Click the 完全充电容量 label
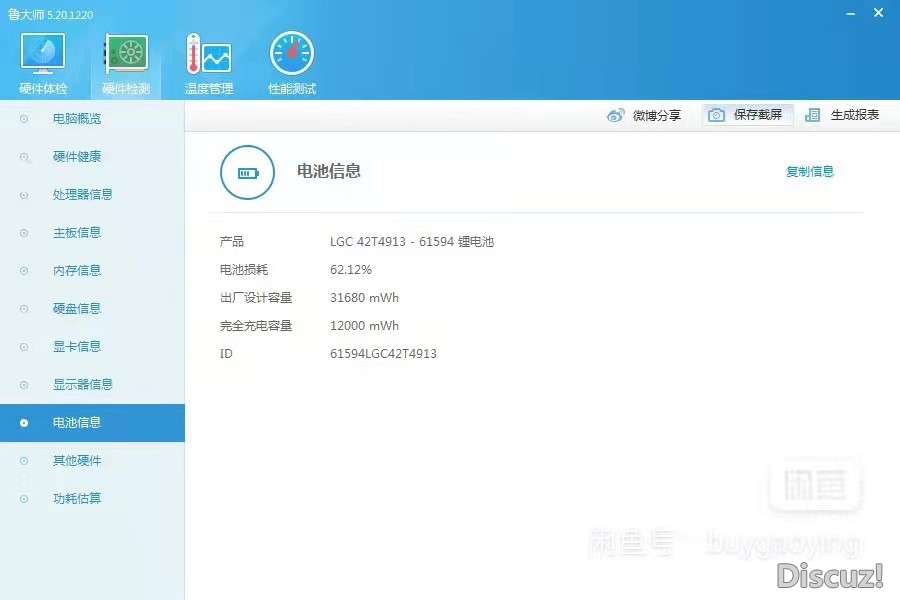This screenshot has height=600, width=900. pyautogui.click(x=255, y=326)
